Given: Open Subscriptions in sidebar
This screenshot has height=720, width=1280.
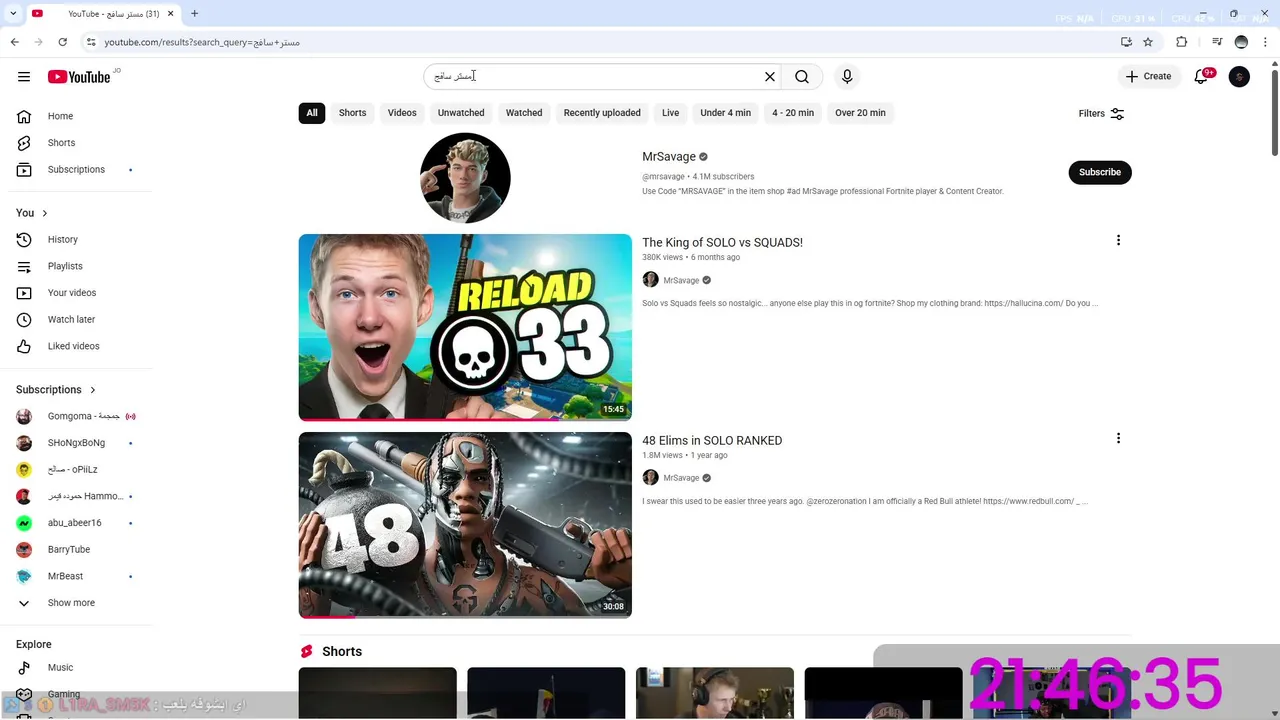Looking at the screenshot, I should pos(76,170).
